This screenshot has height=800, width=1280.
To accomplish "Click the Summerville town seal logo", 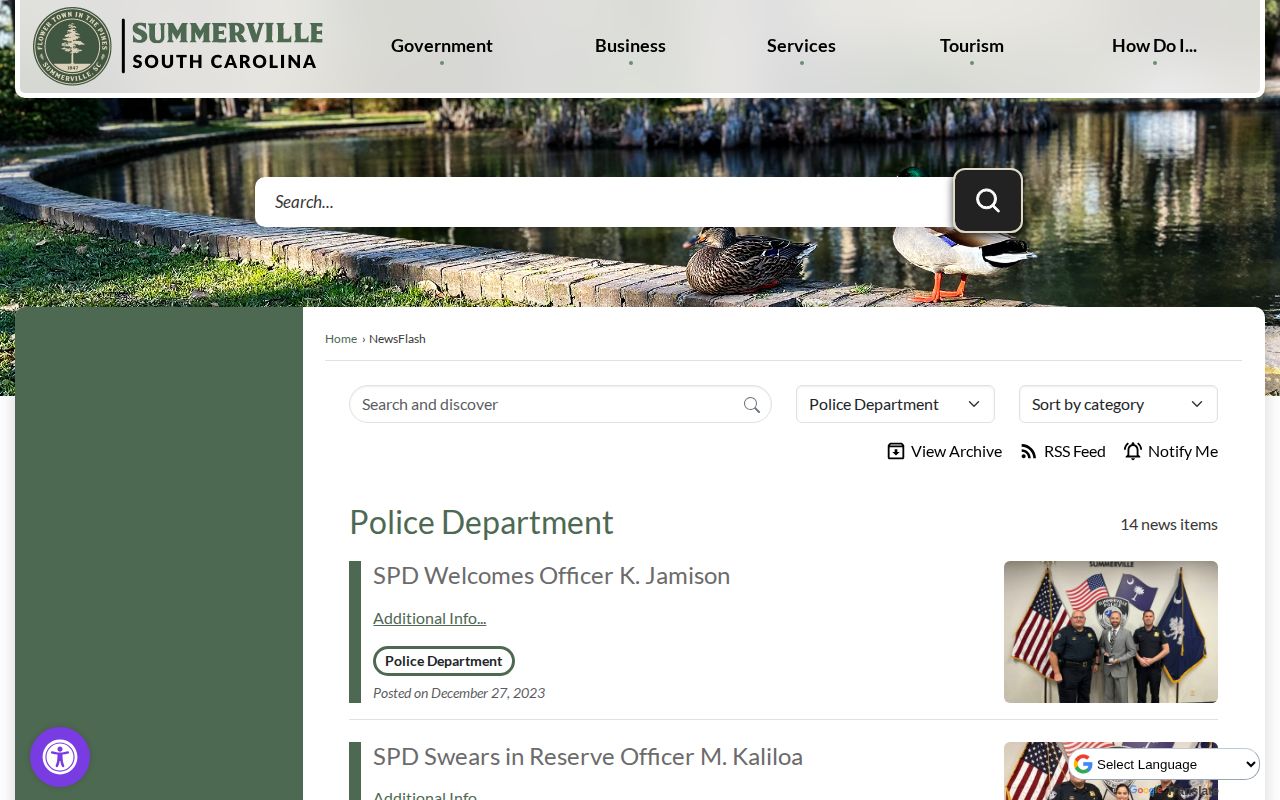I will point(72,46).
